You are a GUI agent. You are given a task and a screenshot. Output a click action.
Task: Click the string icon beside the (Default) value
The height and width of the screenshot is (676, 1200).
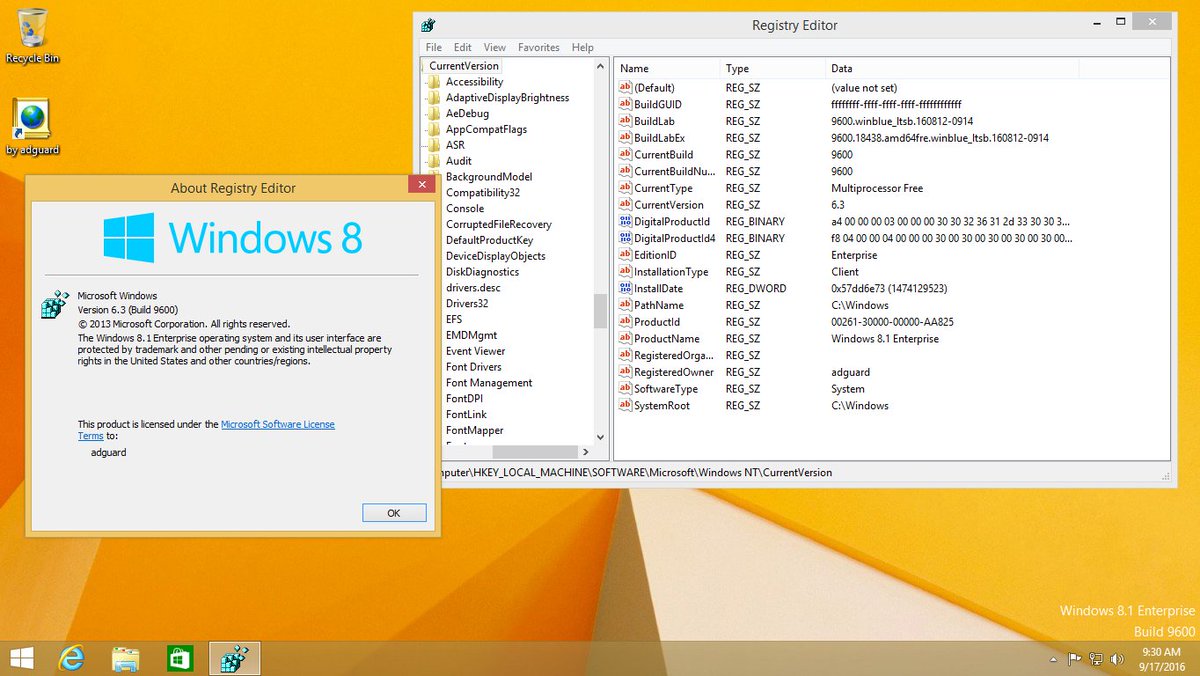(626, 88)
